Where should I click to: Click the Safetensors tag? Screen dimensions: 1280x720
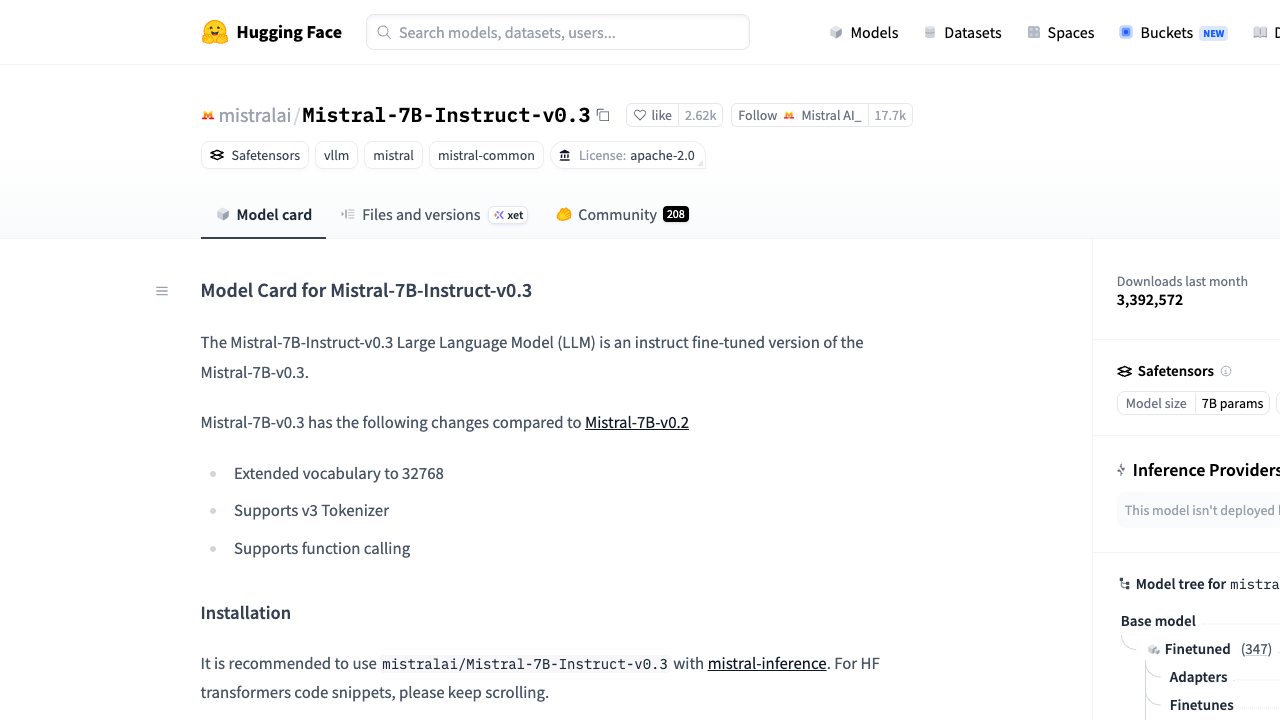point(255,155)
